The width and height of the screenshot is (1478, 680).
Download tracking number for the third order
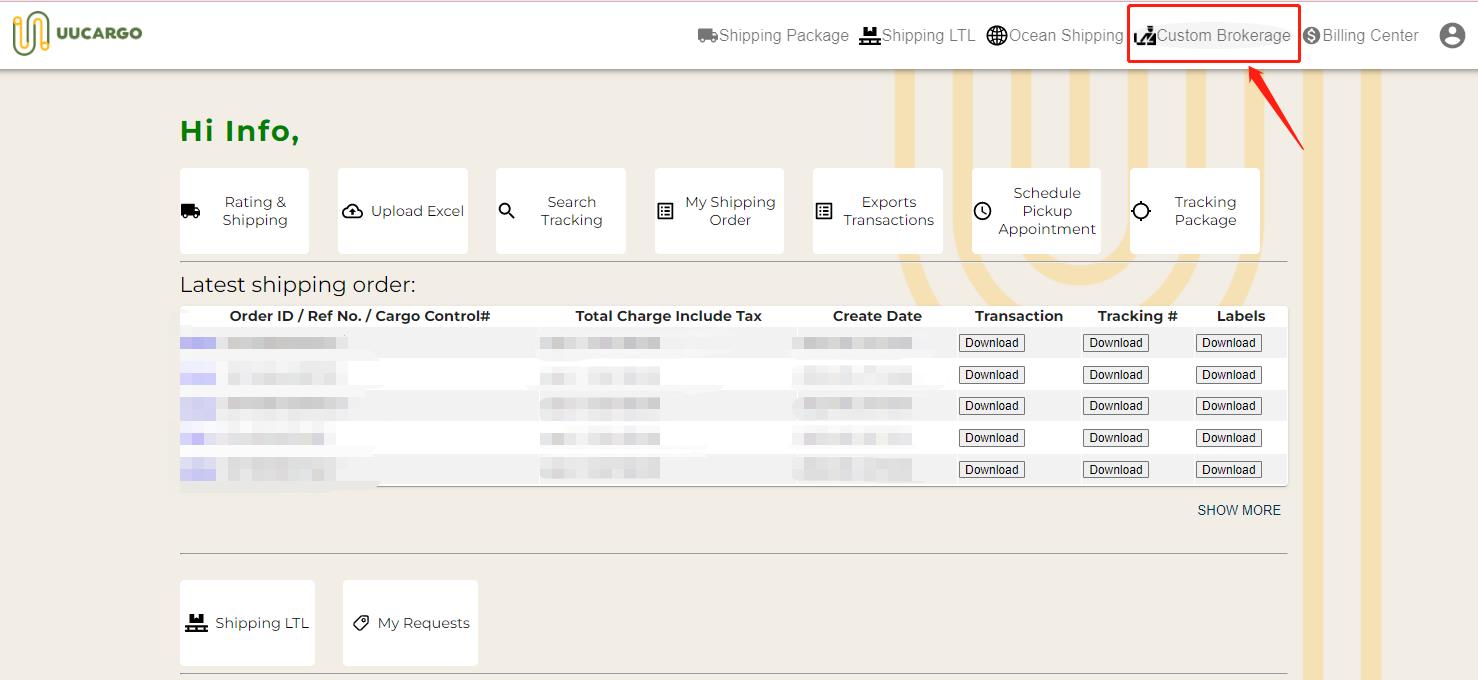click(x=1115, y=406)
